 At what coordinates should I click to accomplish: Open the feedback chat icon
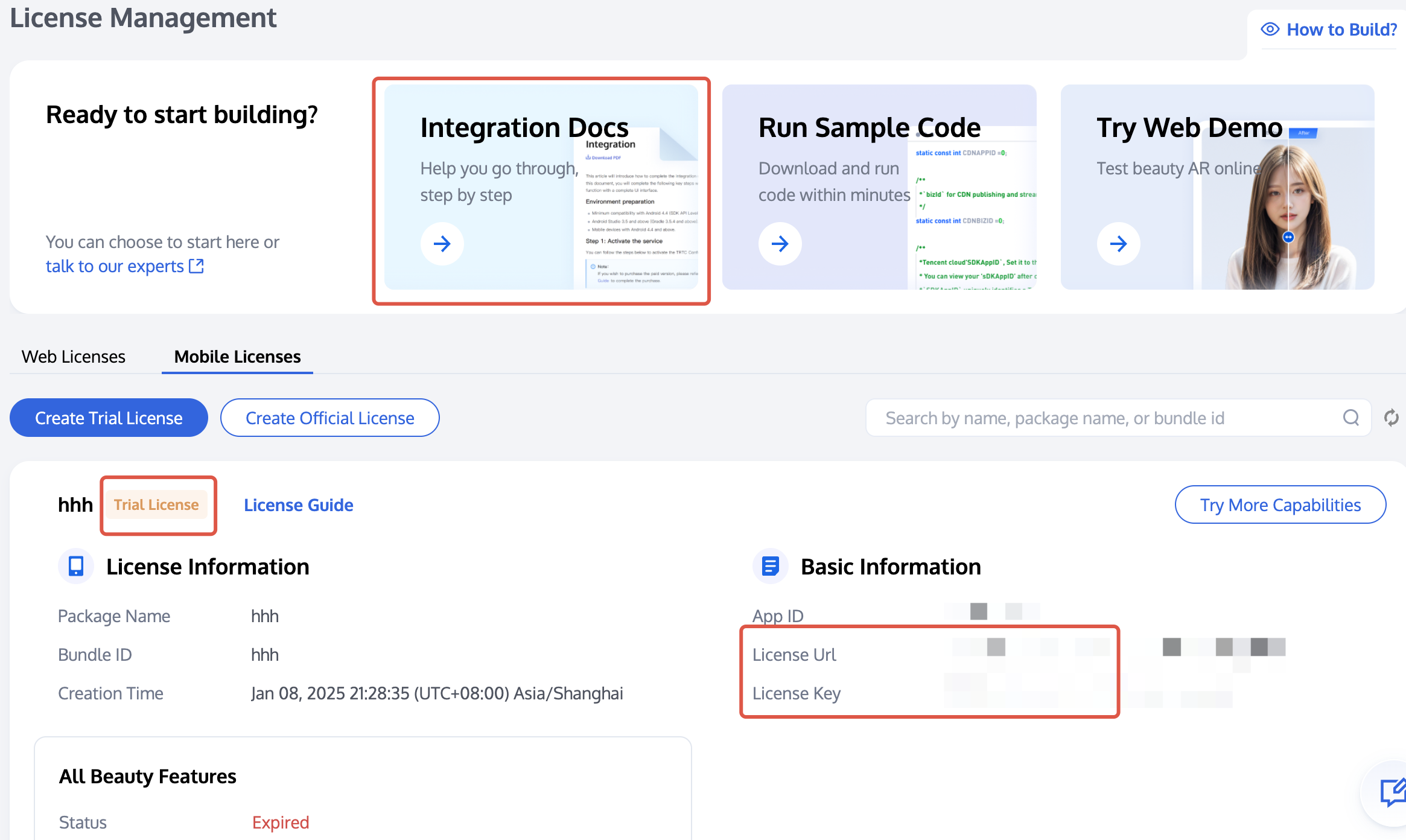(x=1392, y=792)
